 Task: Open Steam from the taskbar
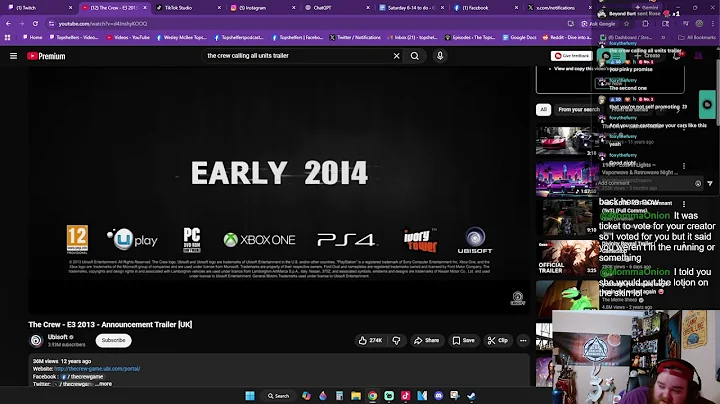tap(472, 396)
